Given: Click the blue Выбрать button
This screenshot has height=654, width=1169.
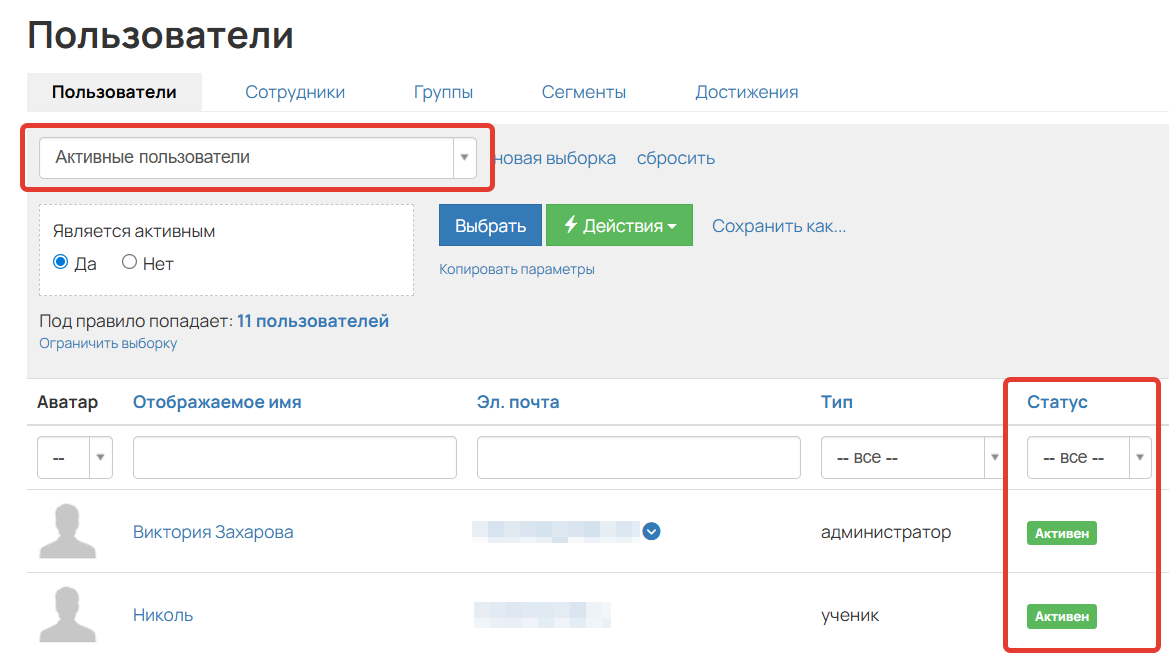Looking at the screenshot, I should click(x=489, y=224).
